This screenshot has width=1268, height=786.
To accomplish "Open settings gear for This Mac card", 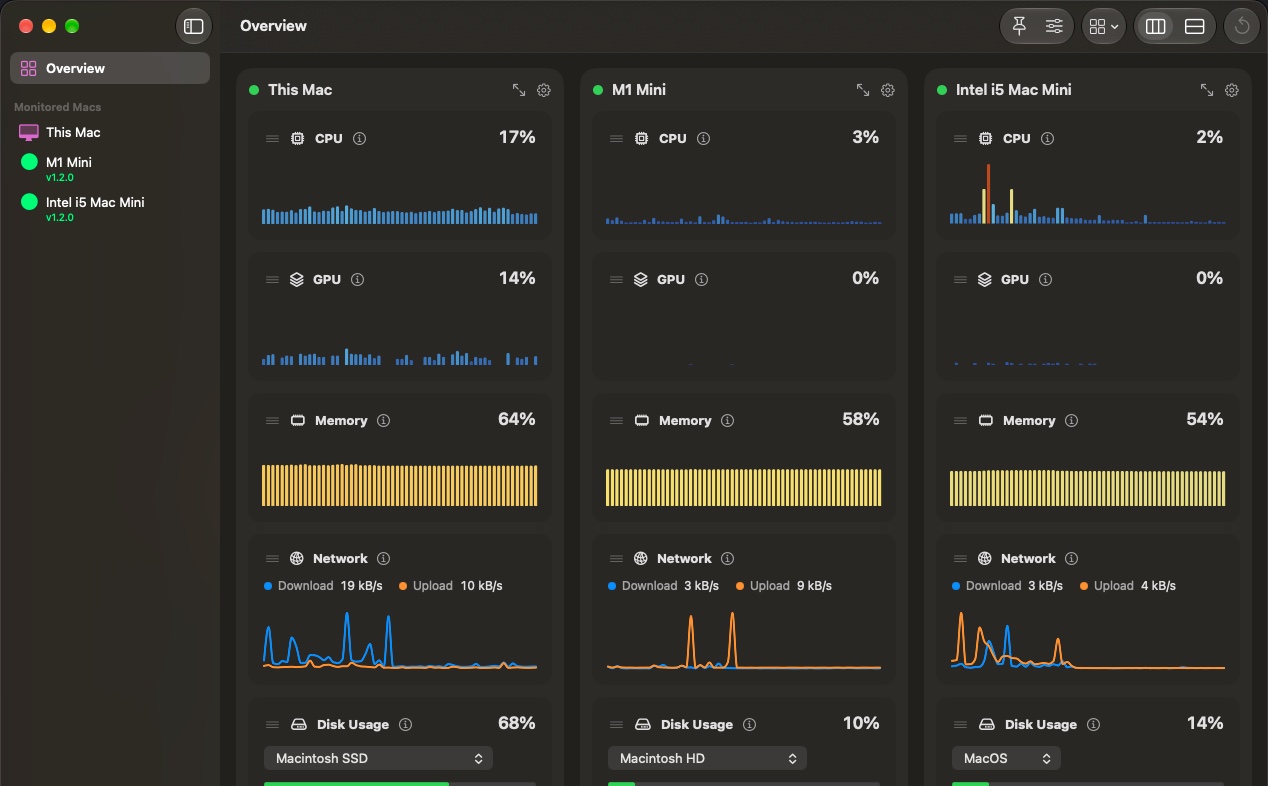I will [544, 90].
